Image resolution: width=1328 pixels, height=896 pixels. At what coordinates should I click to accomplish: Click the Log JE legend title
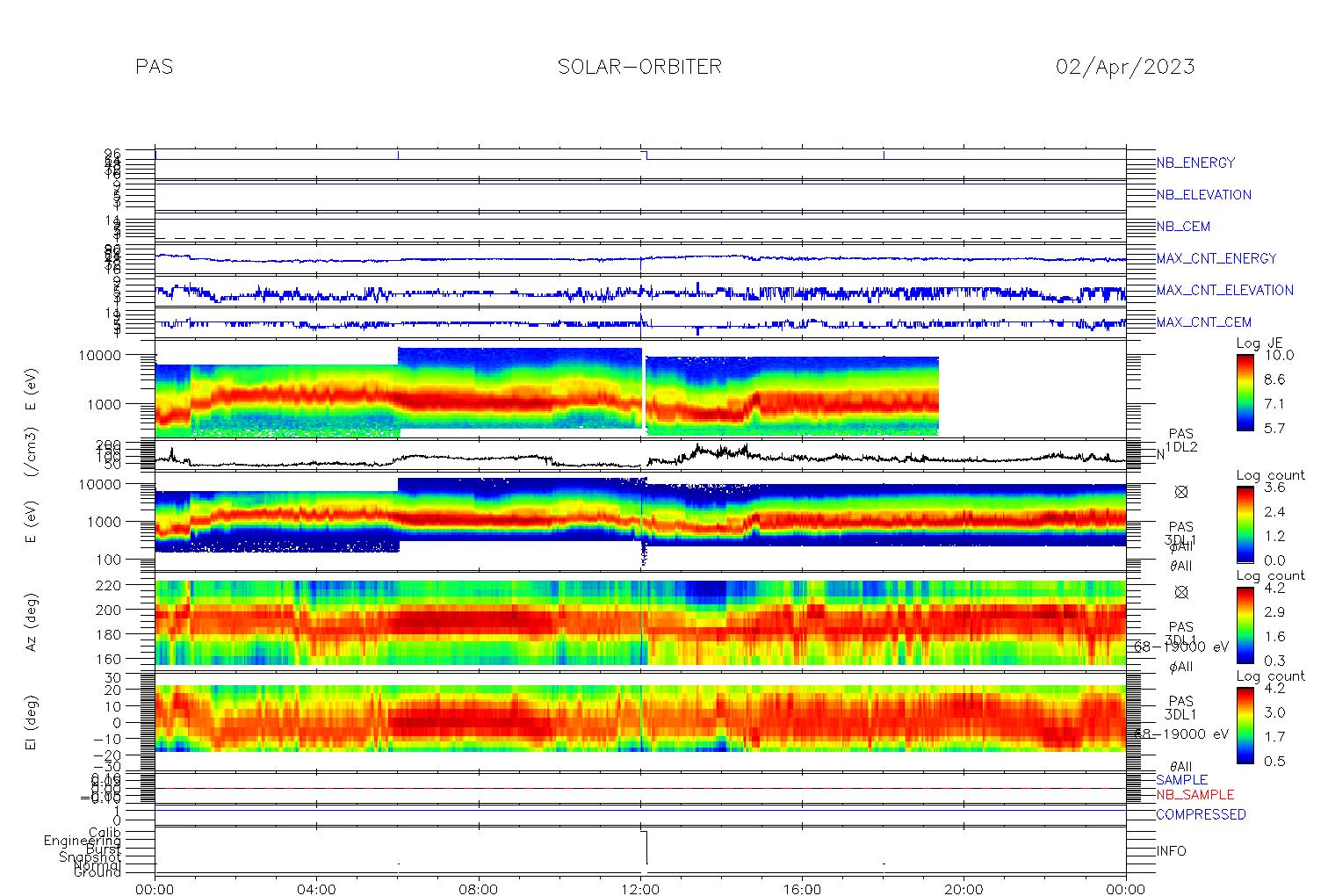coord(1259,343)
